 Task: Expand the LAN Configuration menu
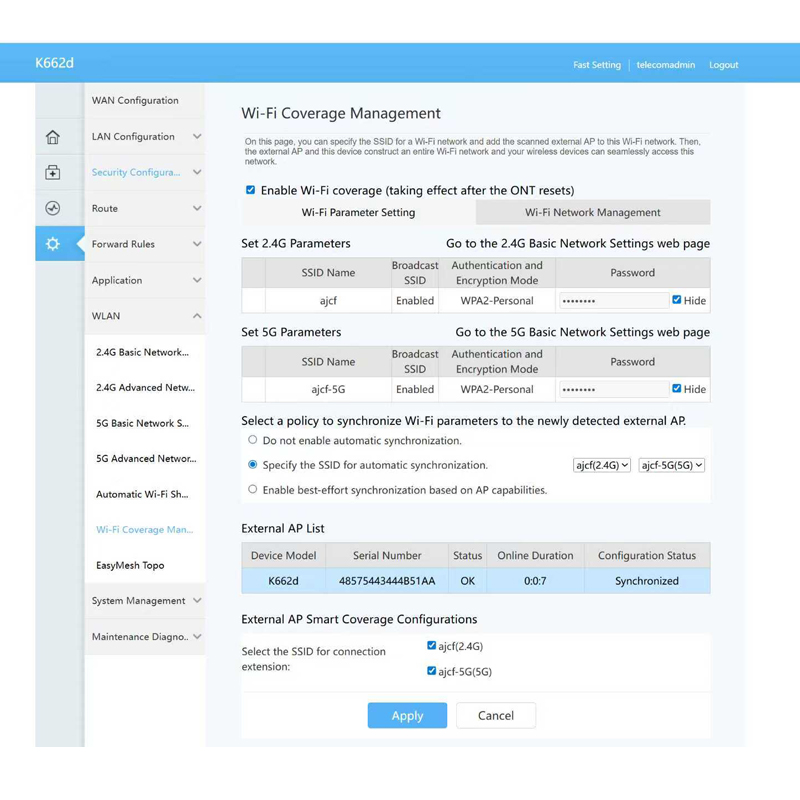(145, 137)
